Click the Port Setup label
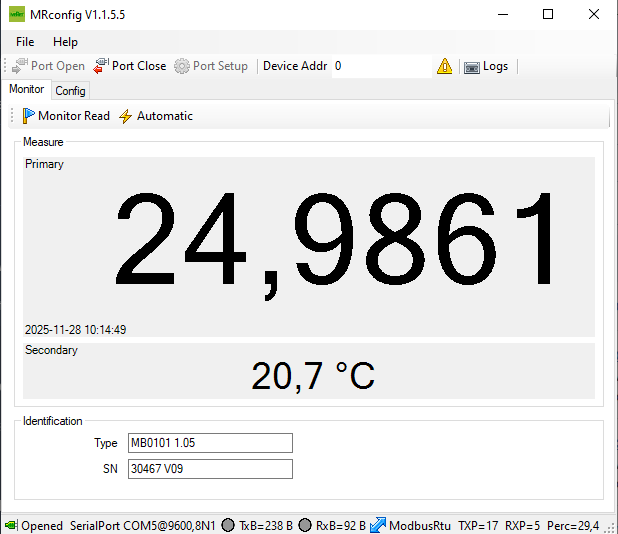 (x=220, y=66)
